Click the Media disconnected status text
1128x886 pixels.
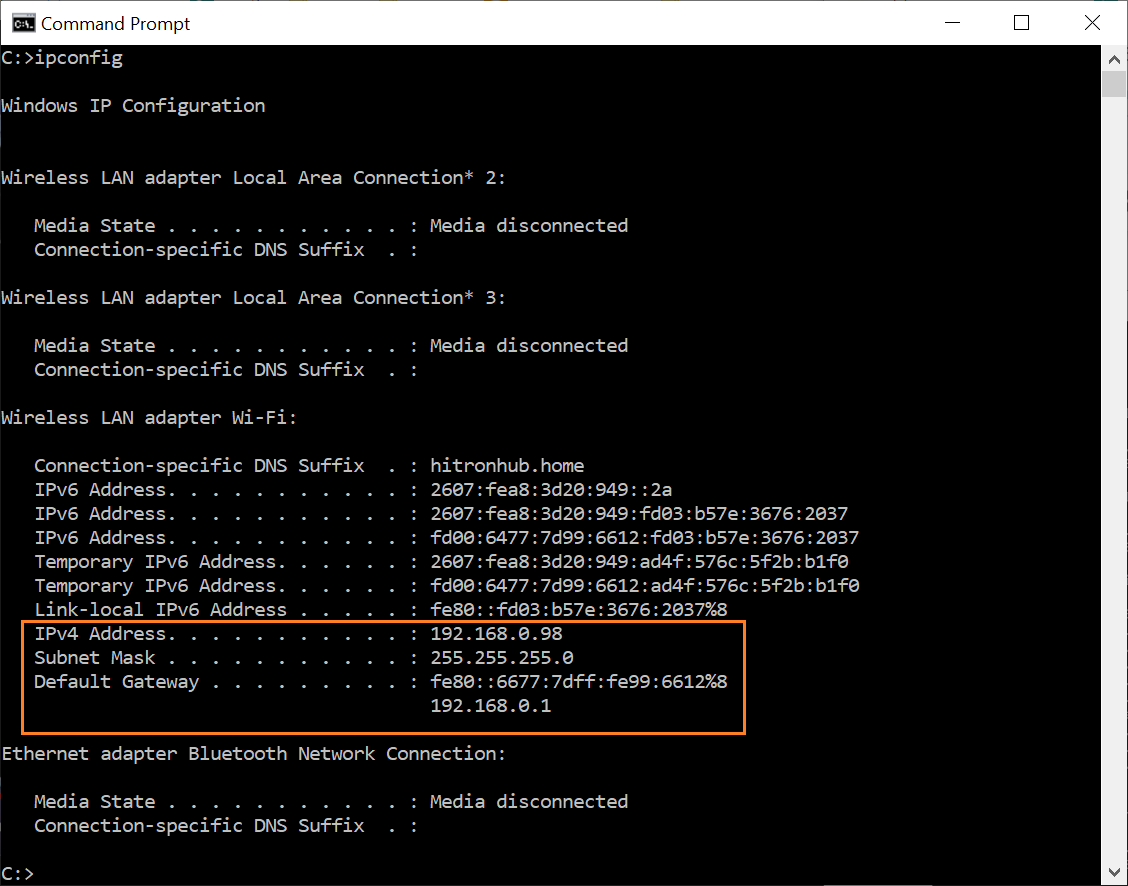coord(528,225)
